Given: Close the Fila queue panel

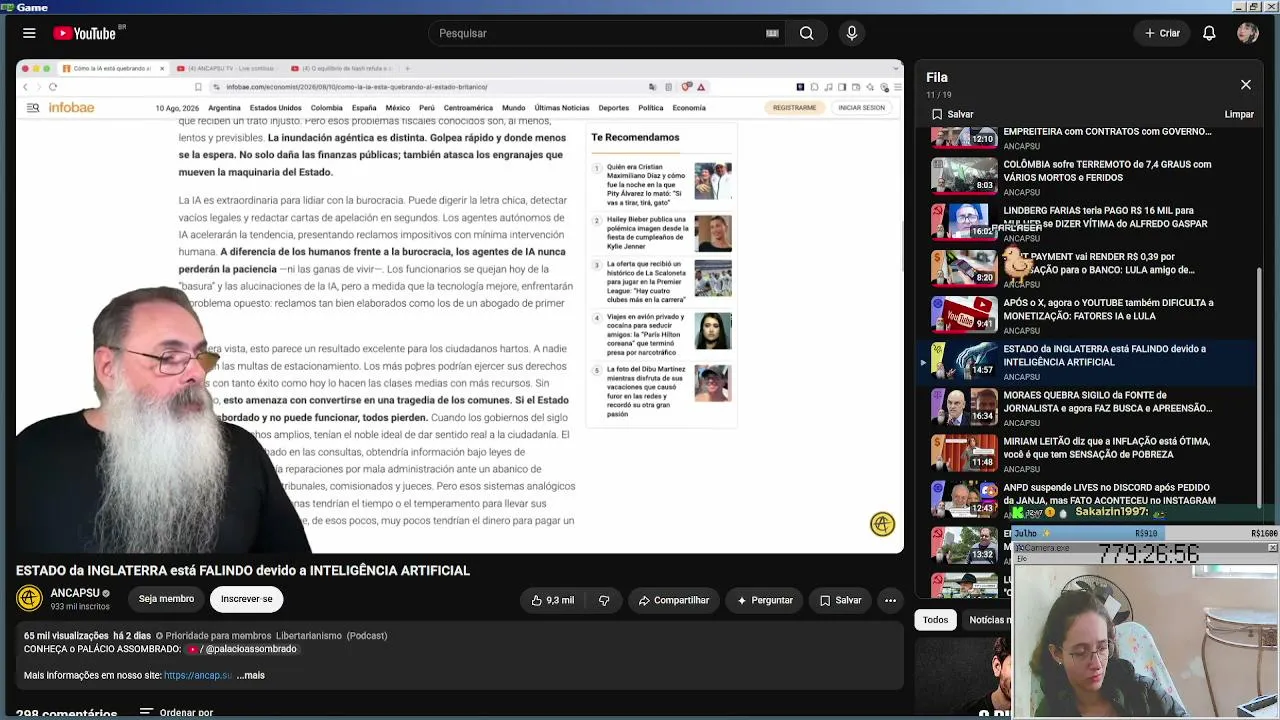Looking at the screenshot, I should tap(1246, 85).
